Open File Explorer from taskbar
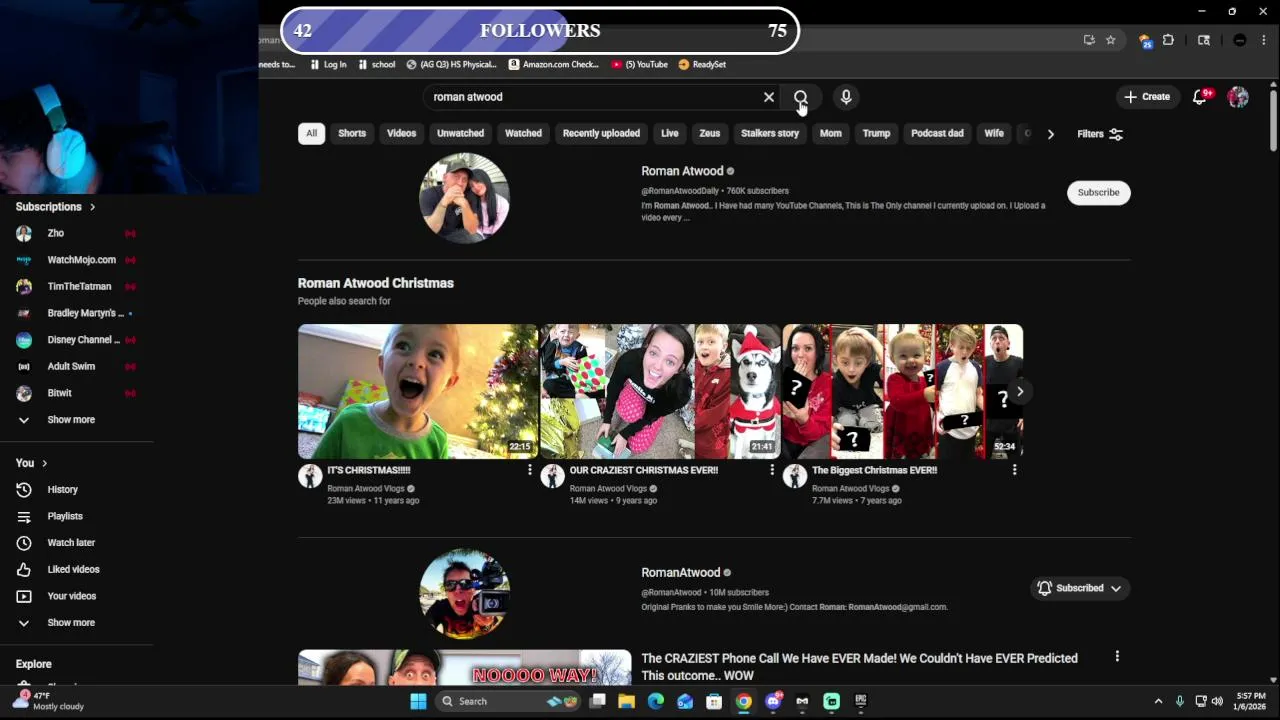Viewport: 1280px width, 720px height. tap(626, 701)
